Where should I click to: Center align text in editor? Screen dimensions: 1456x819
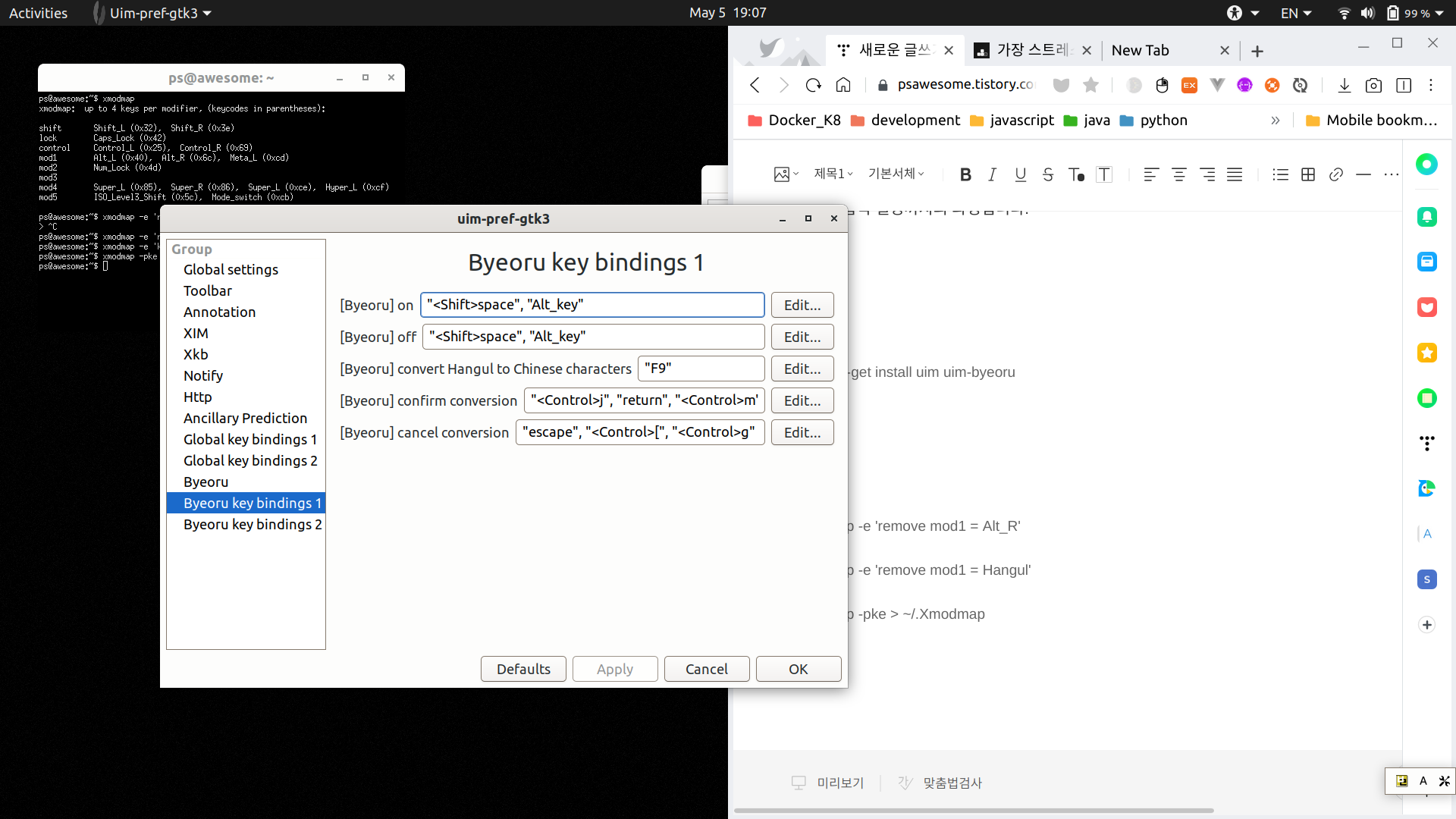[x=1179, y=174]
